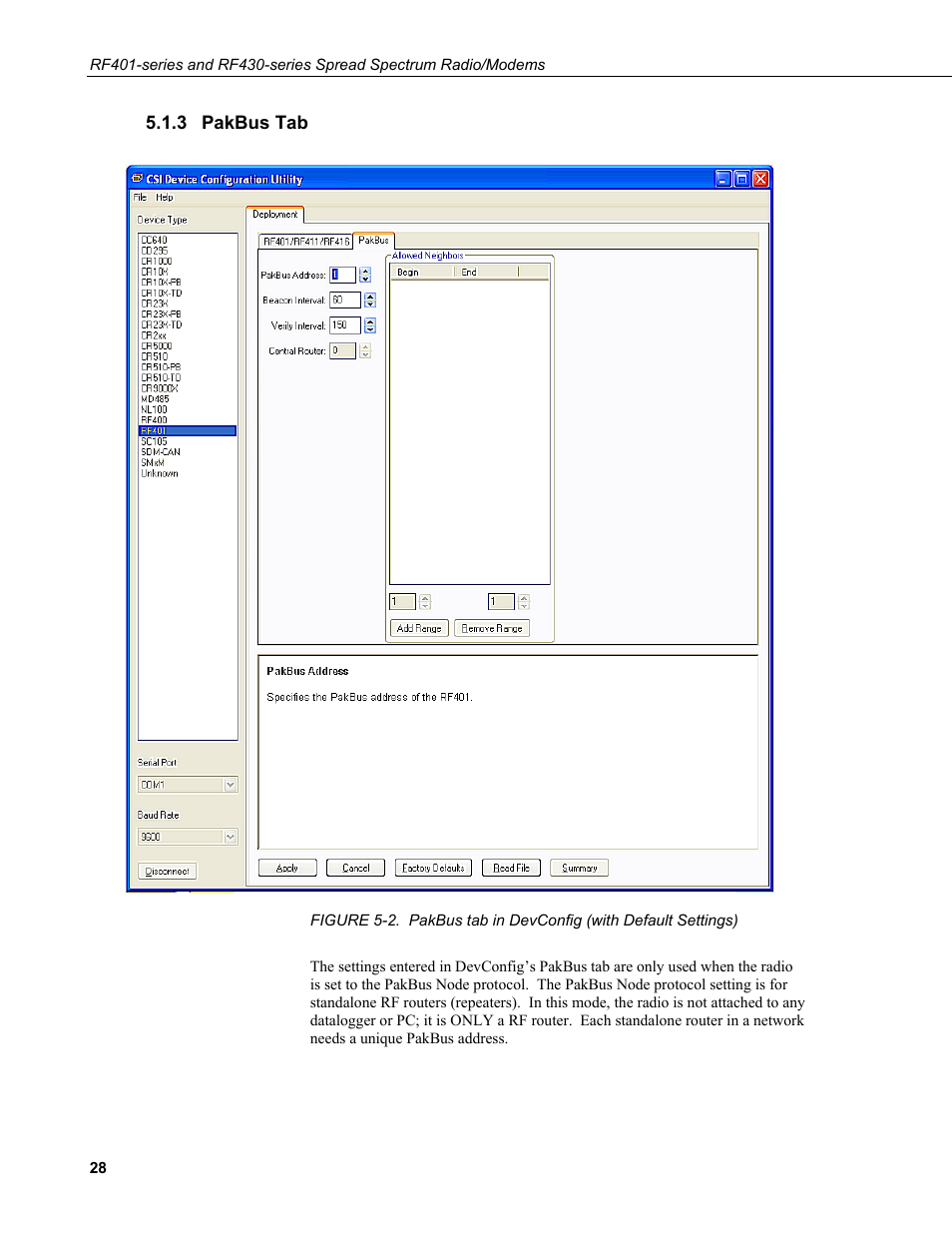The height and width of the screenshot is (1233, 952).
Task: Expand the Serial Port dropdown
Action: click(x=231, y=785)
